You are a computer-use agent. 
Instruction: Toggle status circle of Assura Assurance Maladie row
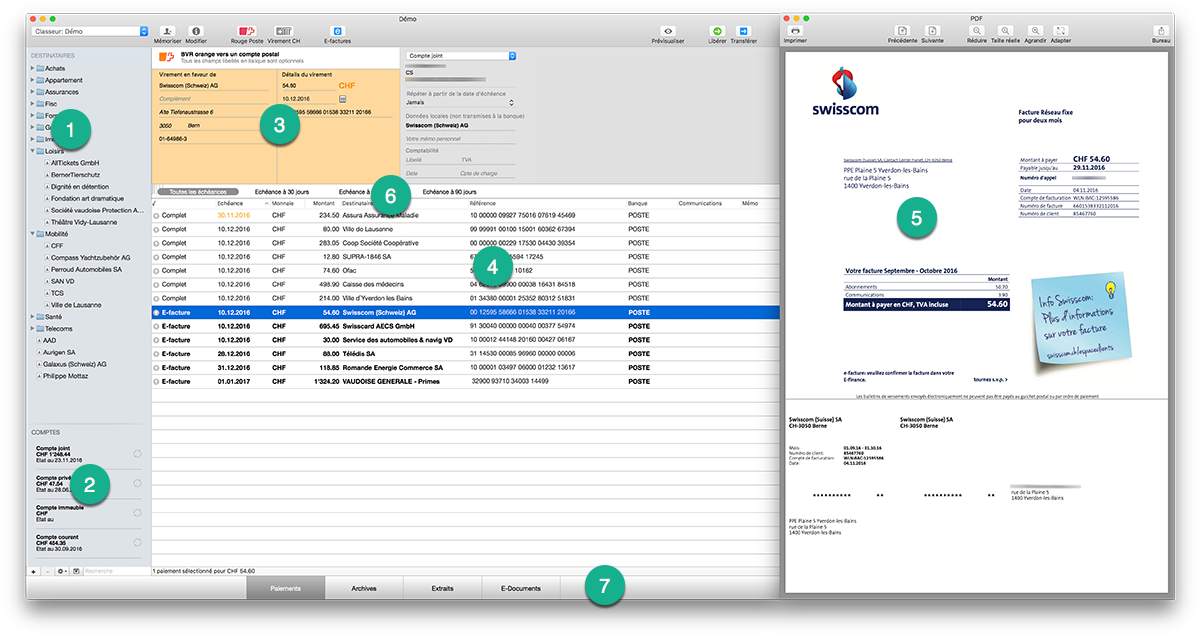156,215
